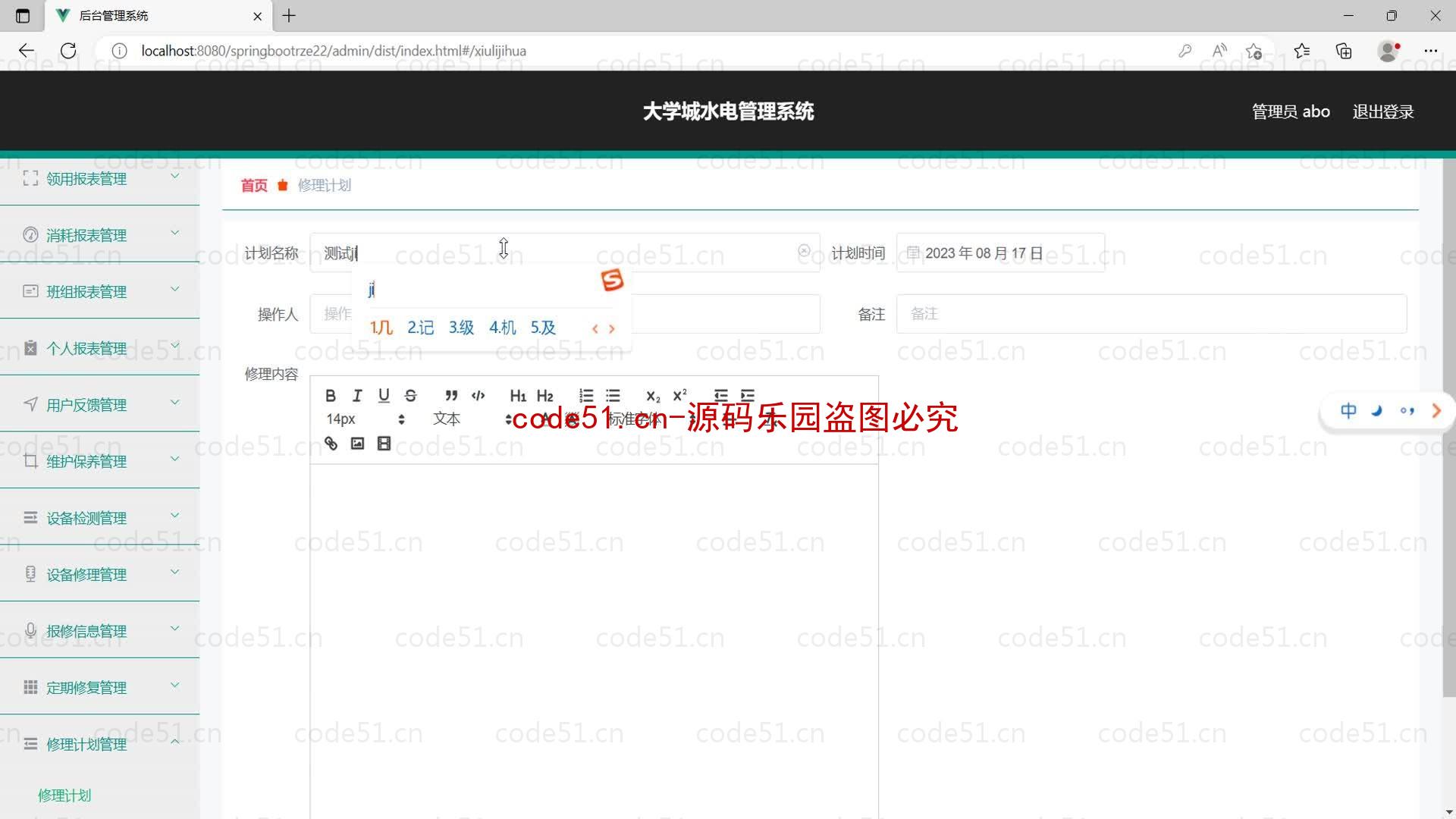
Task: Click the browser address bar URL
Action: coord(334,51)
